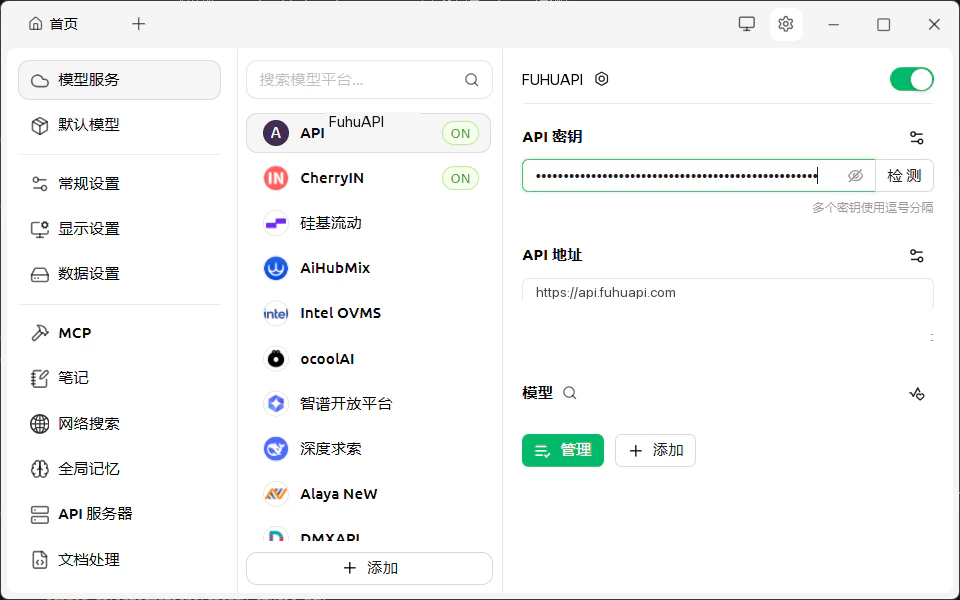
Task: Select the 硅基流动 provider name
Action: click(331, 223)
